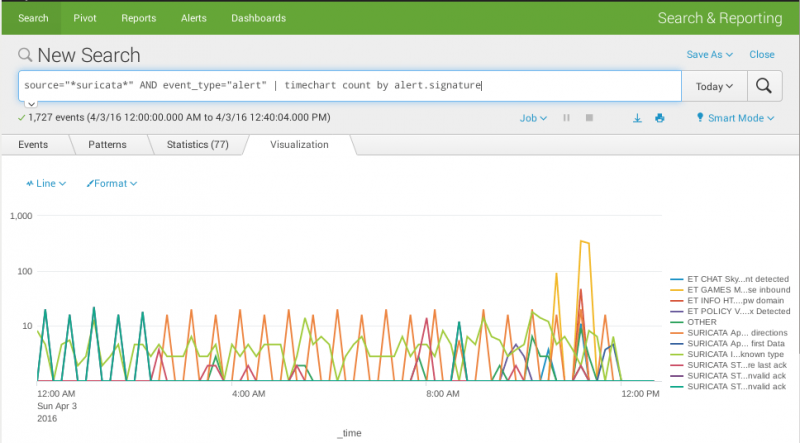Open the Patterns tab
The image size is (800, 443).
coord(107,145)
